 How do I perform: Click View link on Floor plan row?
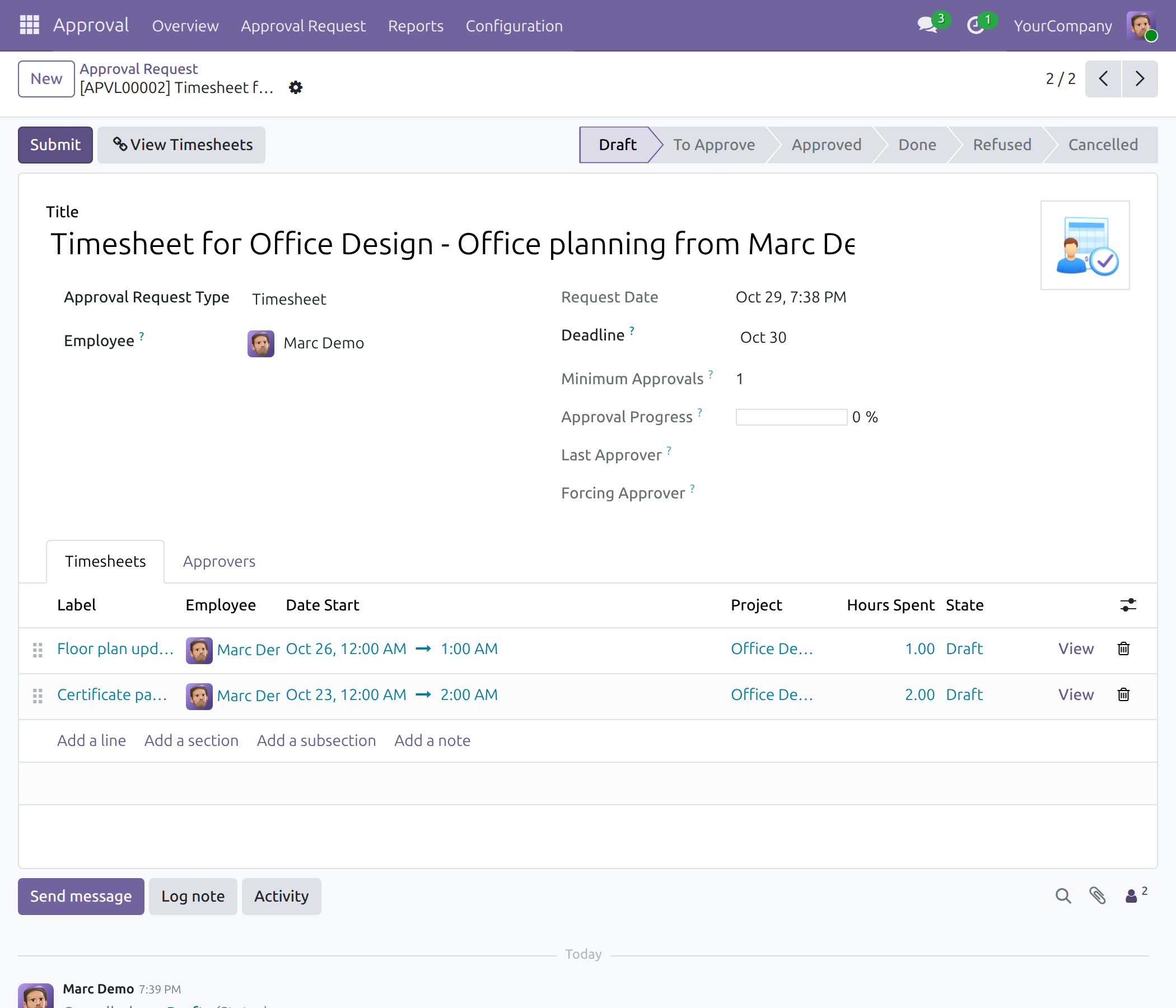point(1076,648)
